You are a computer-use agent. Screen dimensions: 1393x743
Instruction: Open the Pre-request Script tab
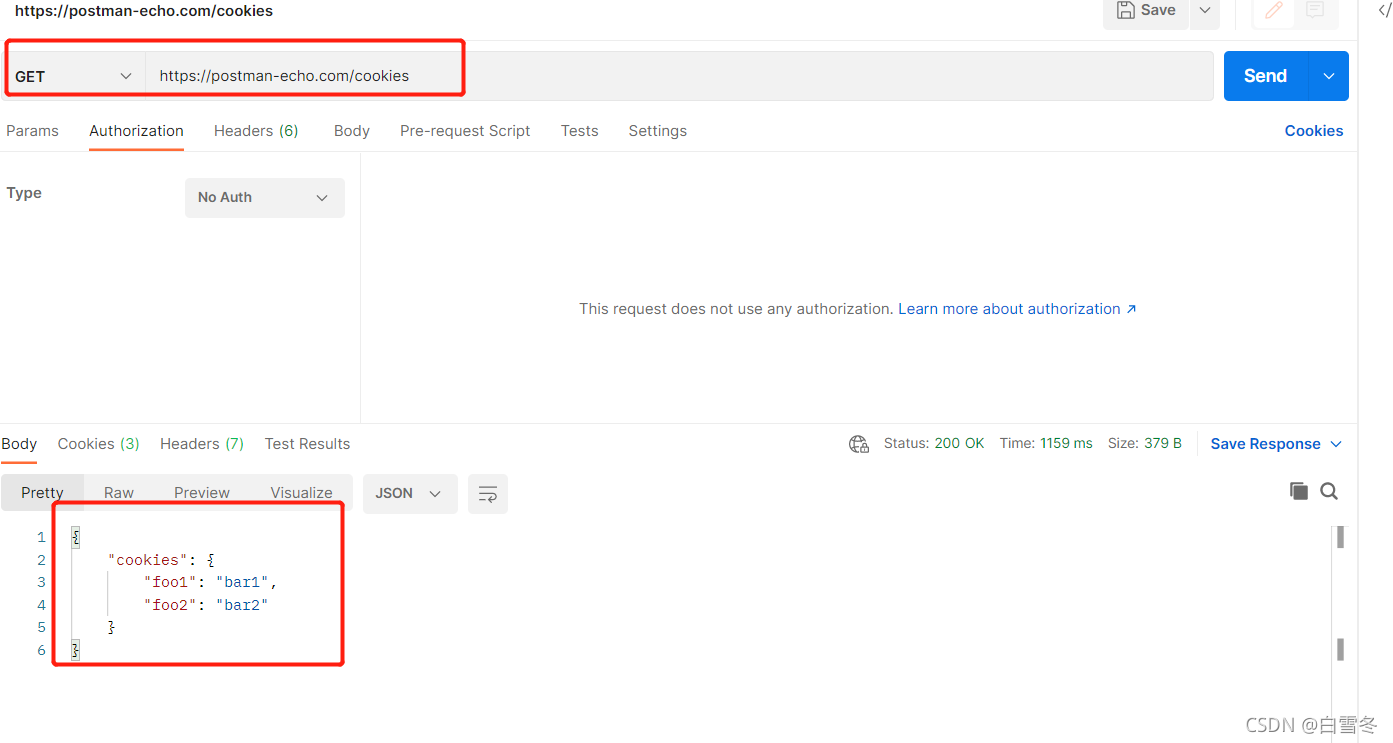[465, 131]
